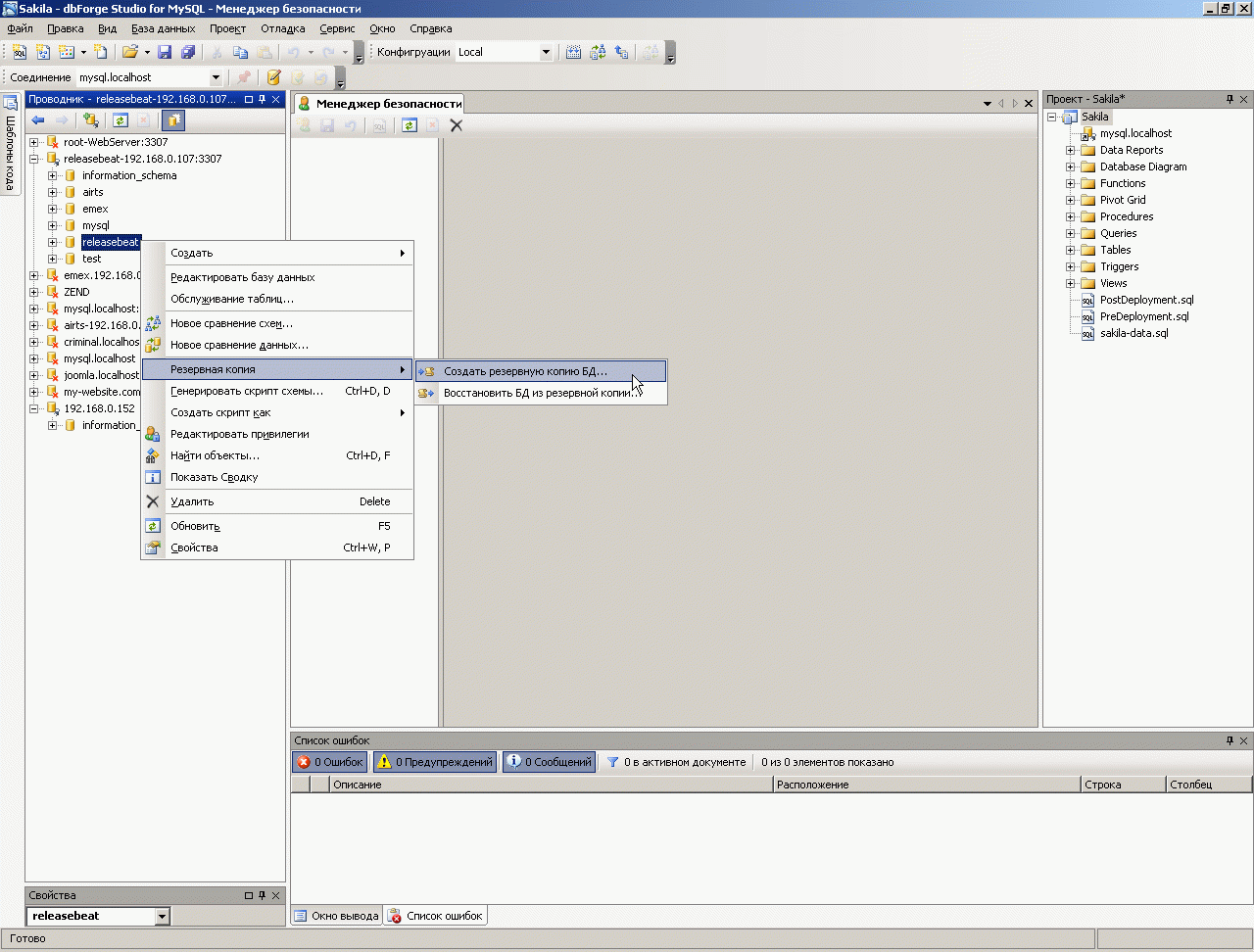1254x952 pixels.
Task: Switch to the Список ошибок bottom tab
Action: click(436, 916)
